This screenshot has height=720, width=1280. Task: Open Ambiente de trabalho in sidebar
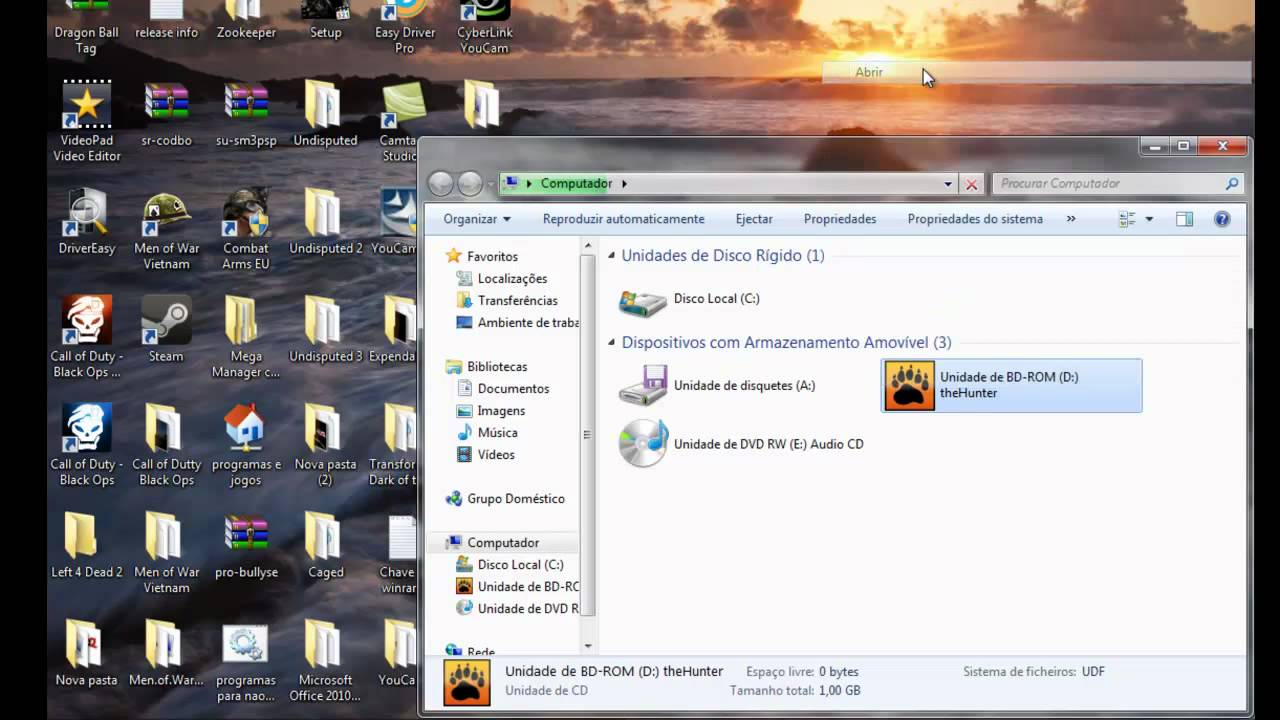tap(517, 323)
